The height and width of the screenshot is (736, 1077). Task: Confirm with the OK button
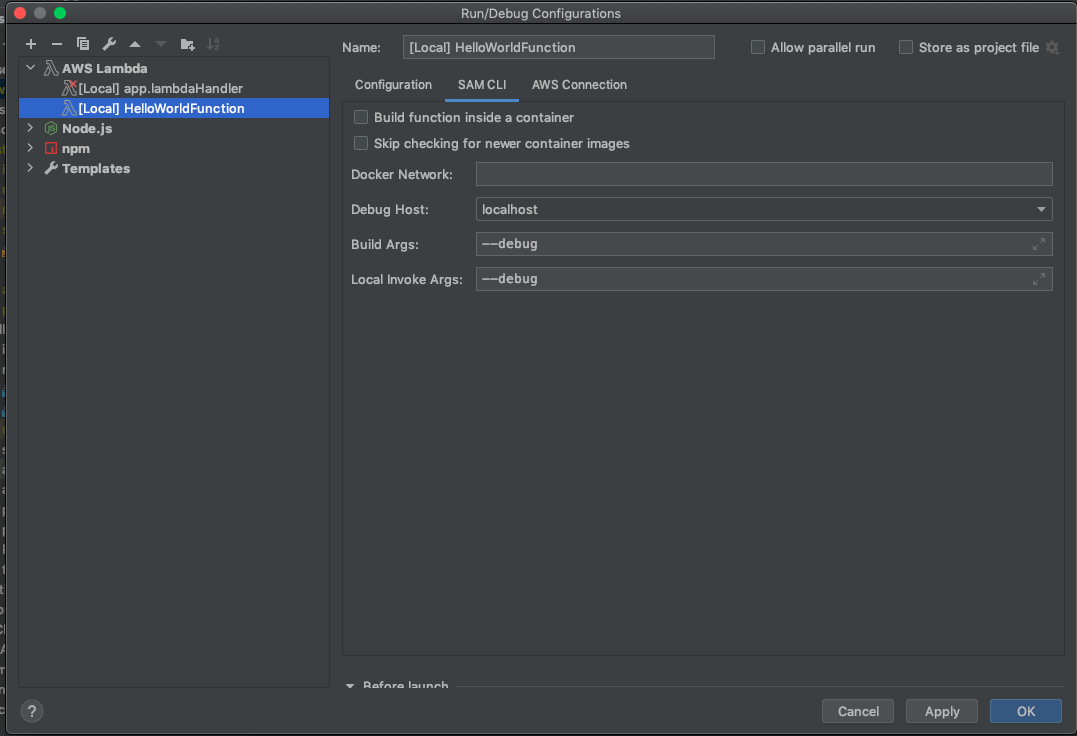tap(1025, 711)
